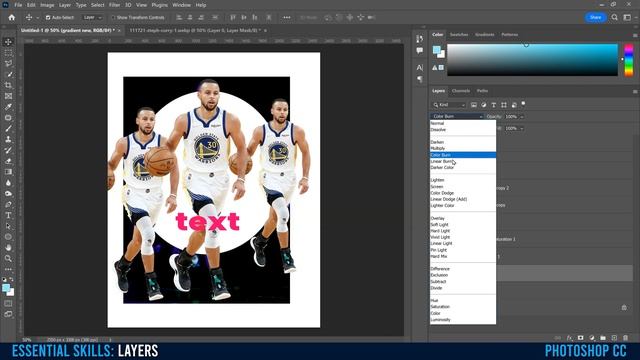Switch to the Channels tab
The image size is (640, 360).
click(x=461, y=91)
